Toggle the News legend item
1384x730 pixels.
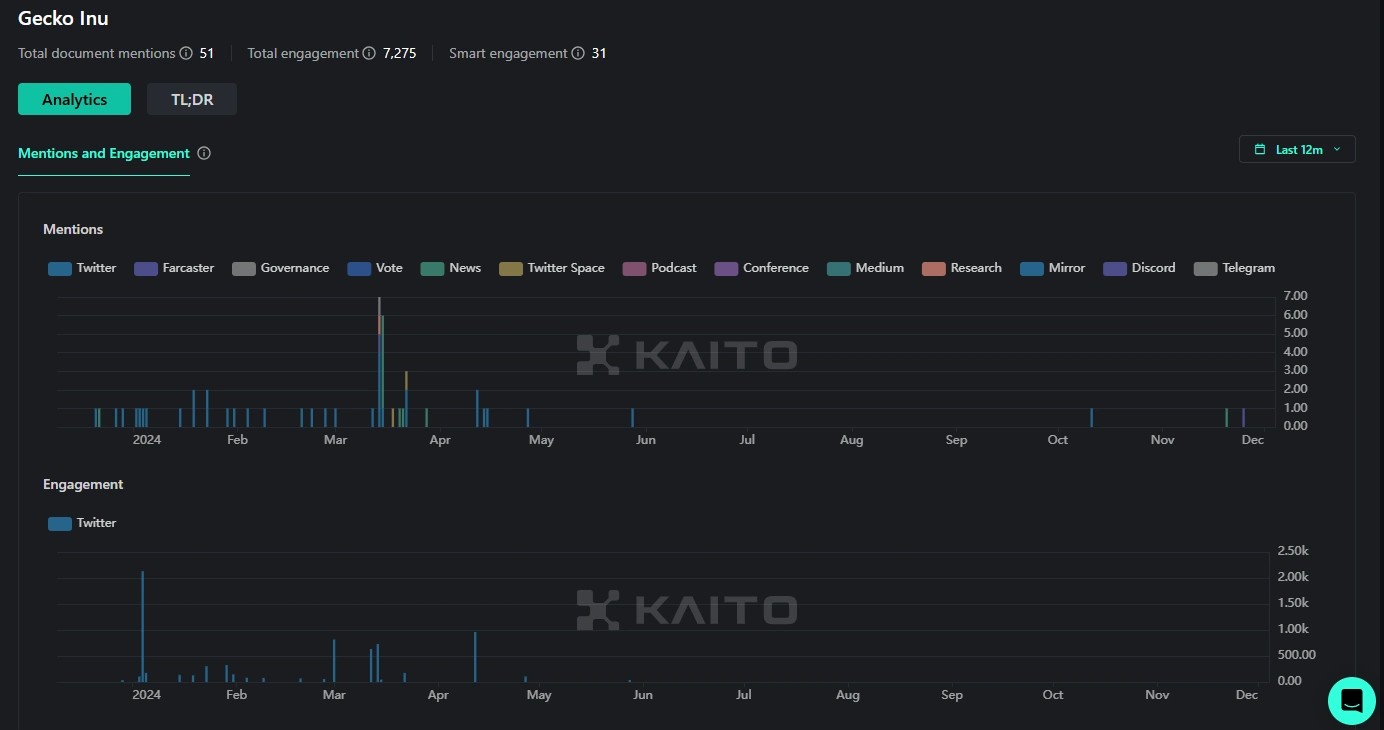451,268
